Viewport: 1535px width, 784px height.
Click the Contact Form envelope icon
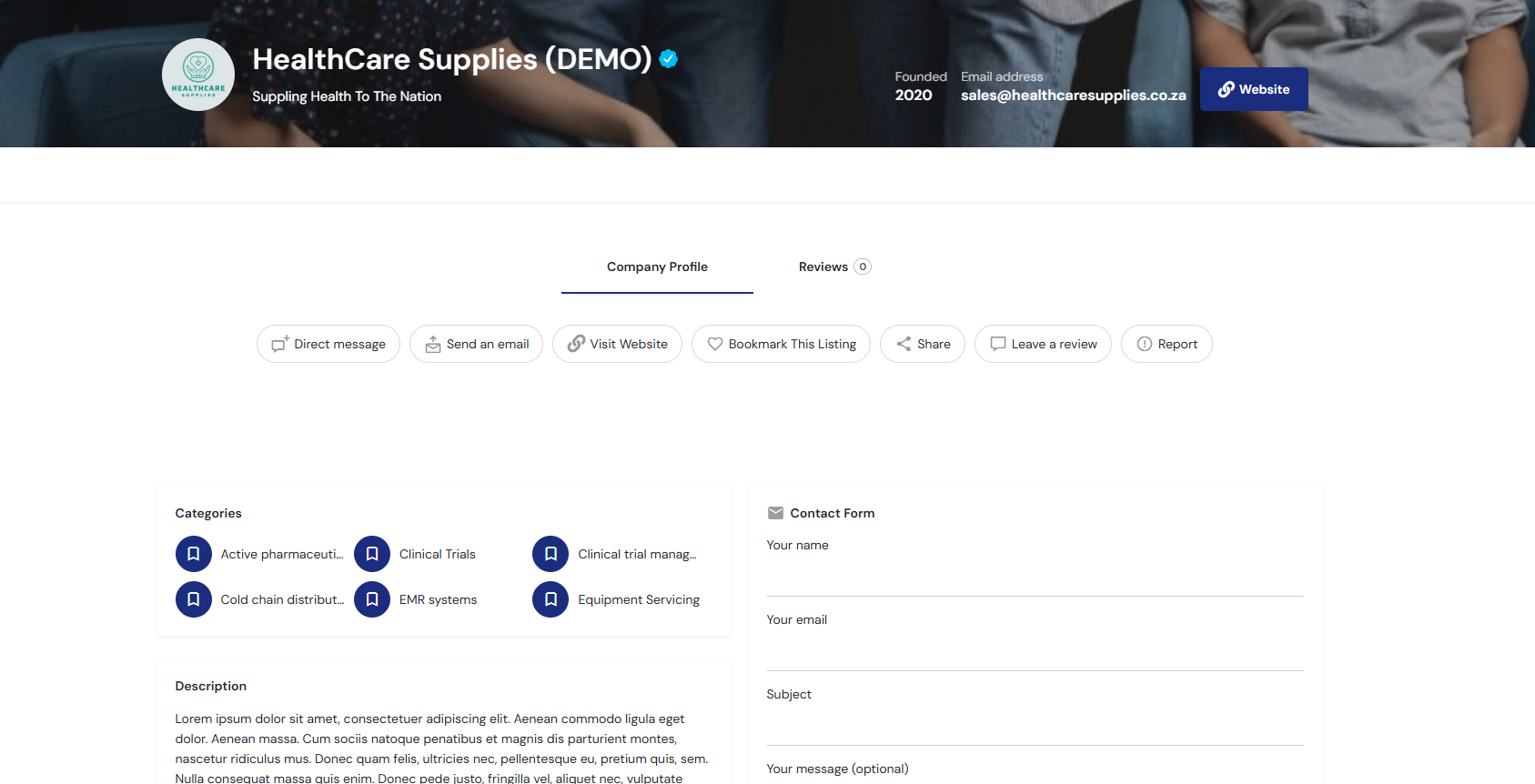point(775,513)
